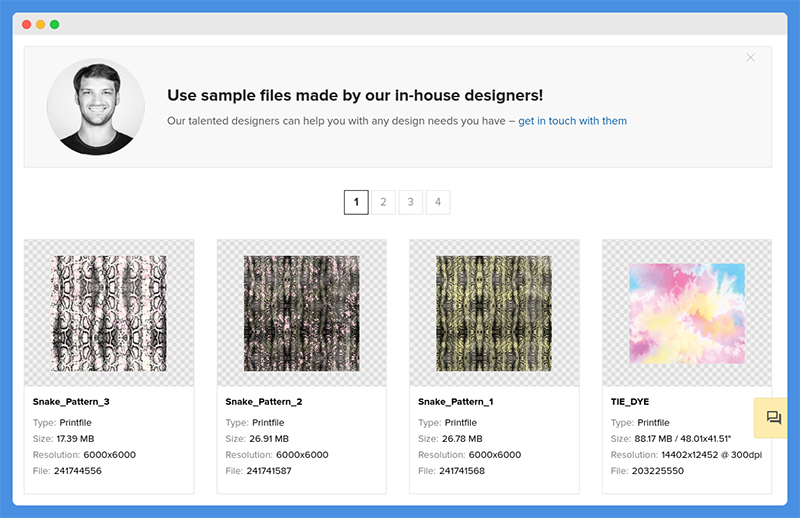800x518 pixels.
Task: Click file number 241744556
Action: click(x=78, y=471)
